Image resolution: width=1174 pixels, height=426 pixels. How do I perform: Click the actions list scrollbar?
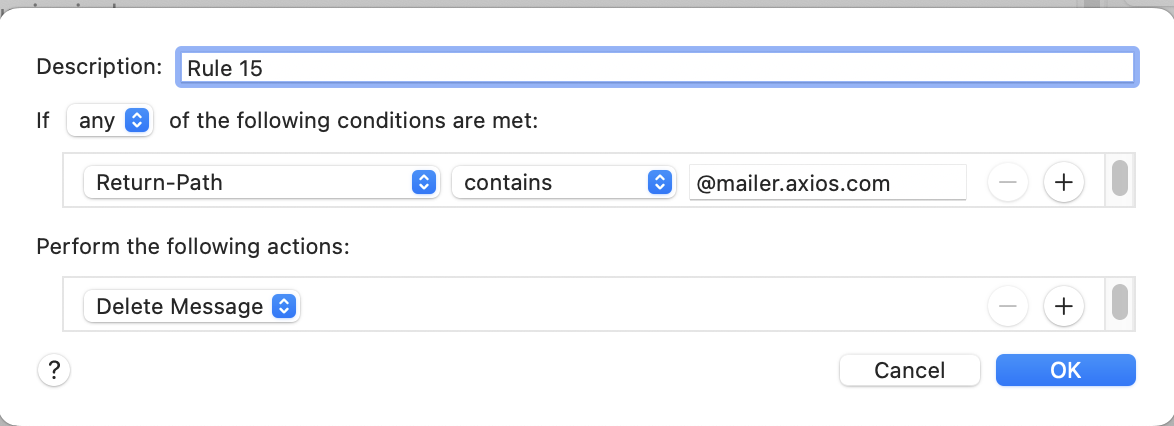point(1120,302)
